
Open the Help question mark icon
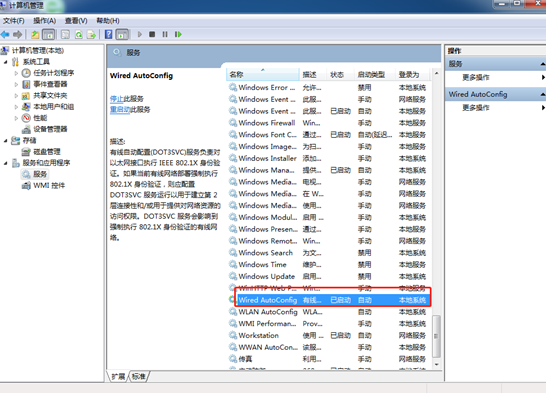[x=109, y=34]
